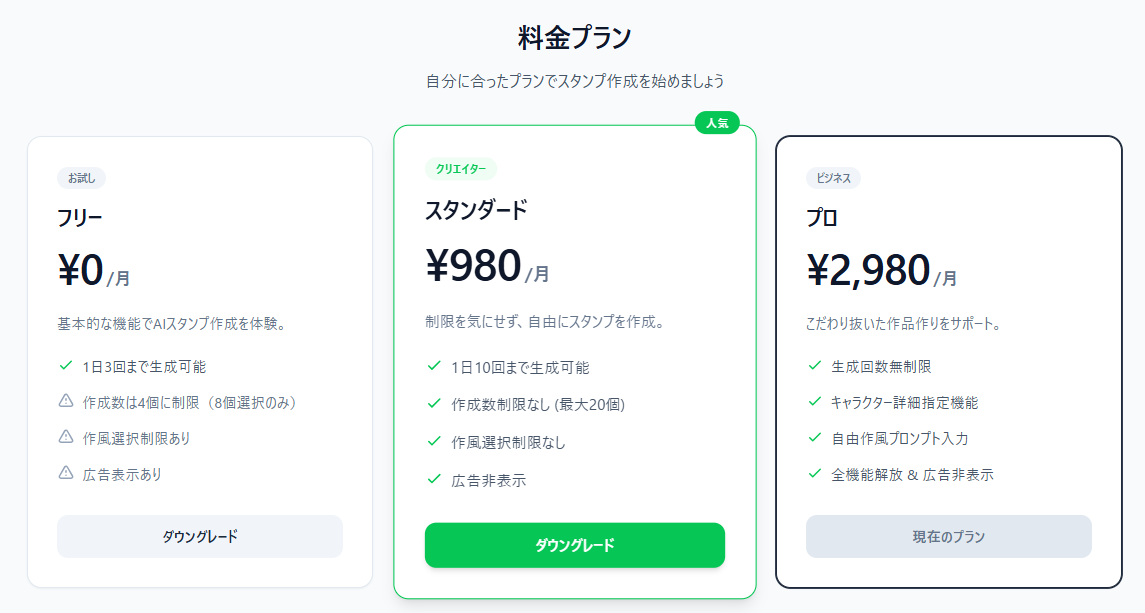Click the warning icon beside 作風選択制限あり

tap(66, 437)
